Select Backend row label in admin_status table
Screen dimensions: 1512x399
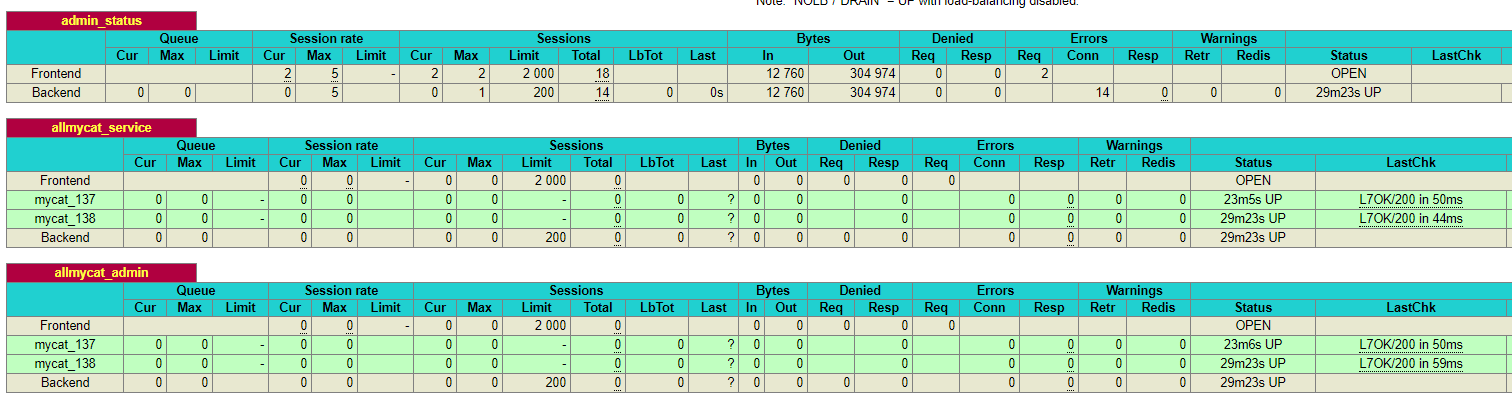[56, 93]
